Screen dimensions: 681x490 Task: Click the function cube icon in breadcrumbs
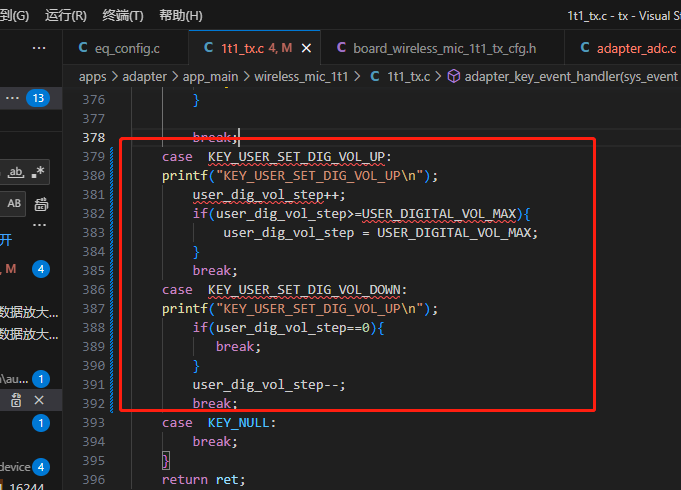[454, 76]
